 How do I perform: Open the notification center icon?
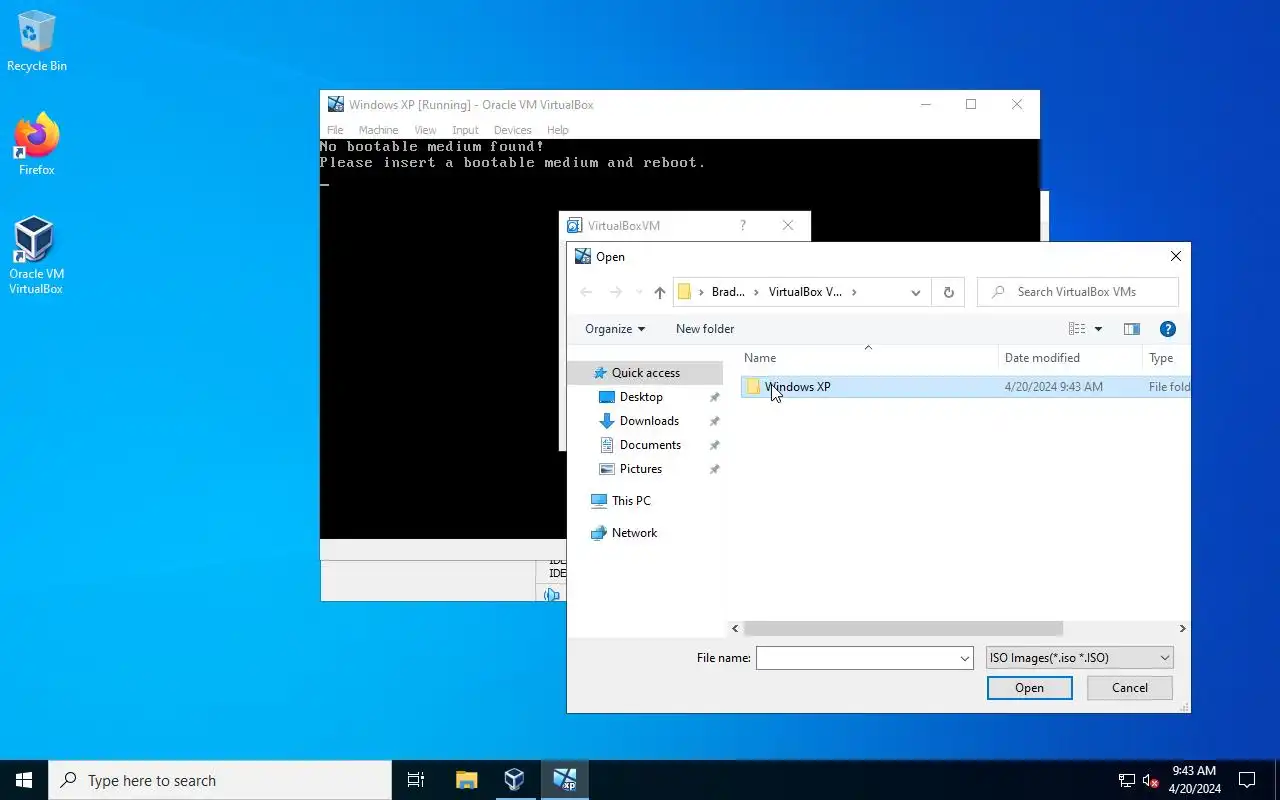[x=1247, y=780]
